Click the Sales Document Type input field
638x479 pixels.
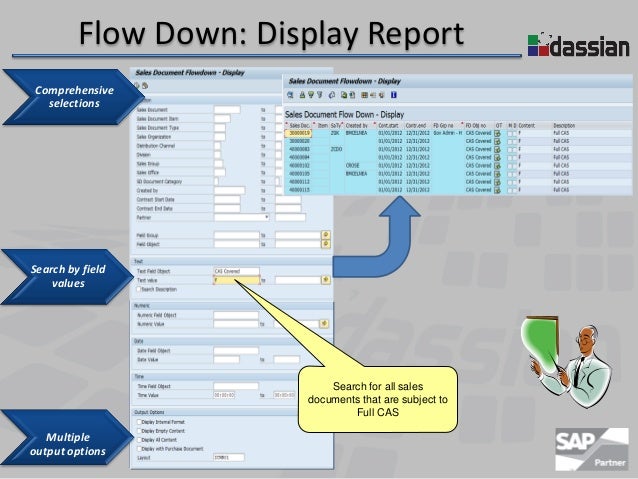click(220, 127)
